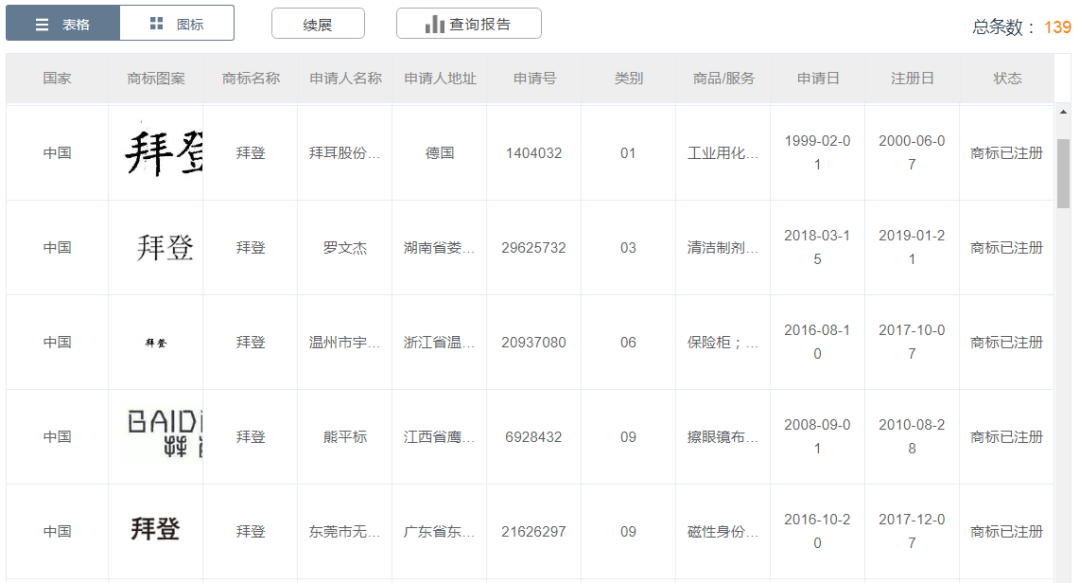Click the 注册日 column header

click(912, 79)
